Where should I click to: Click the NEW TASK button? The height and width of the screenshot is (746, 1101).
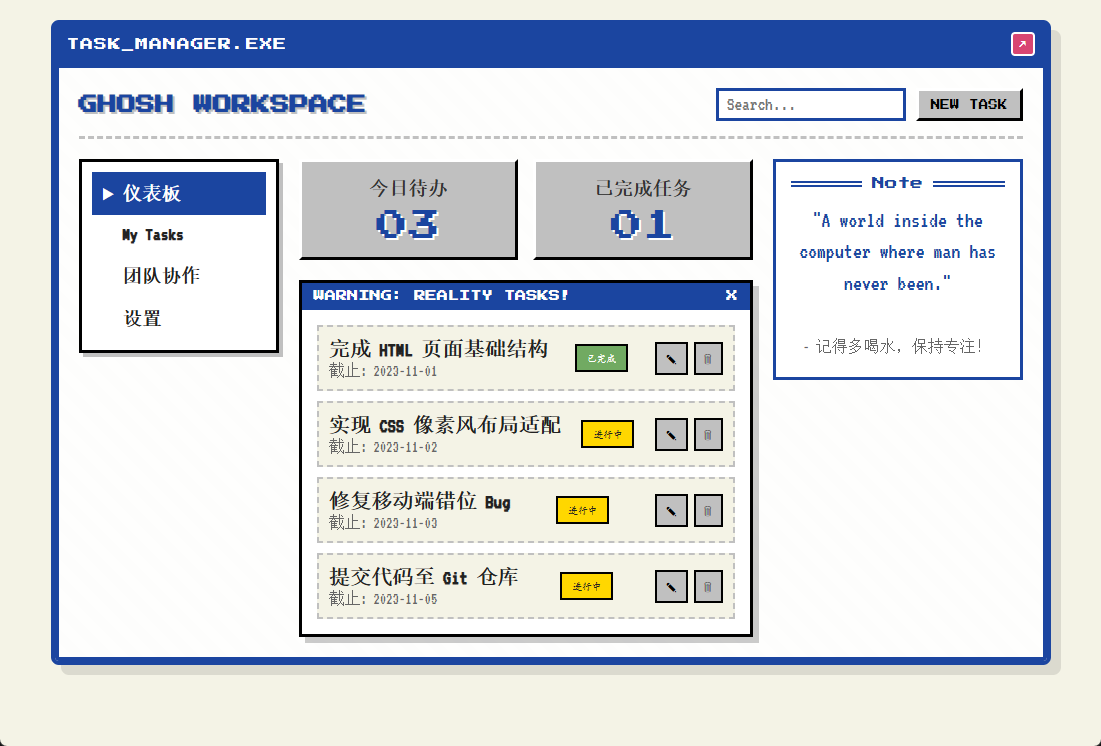point(968,105)
